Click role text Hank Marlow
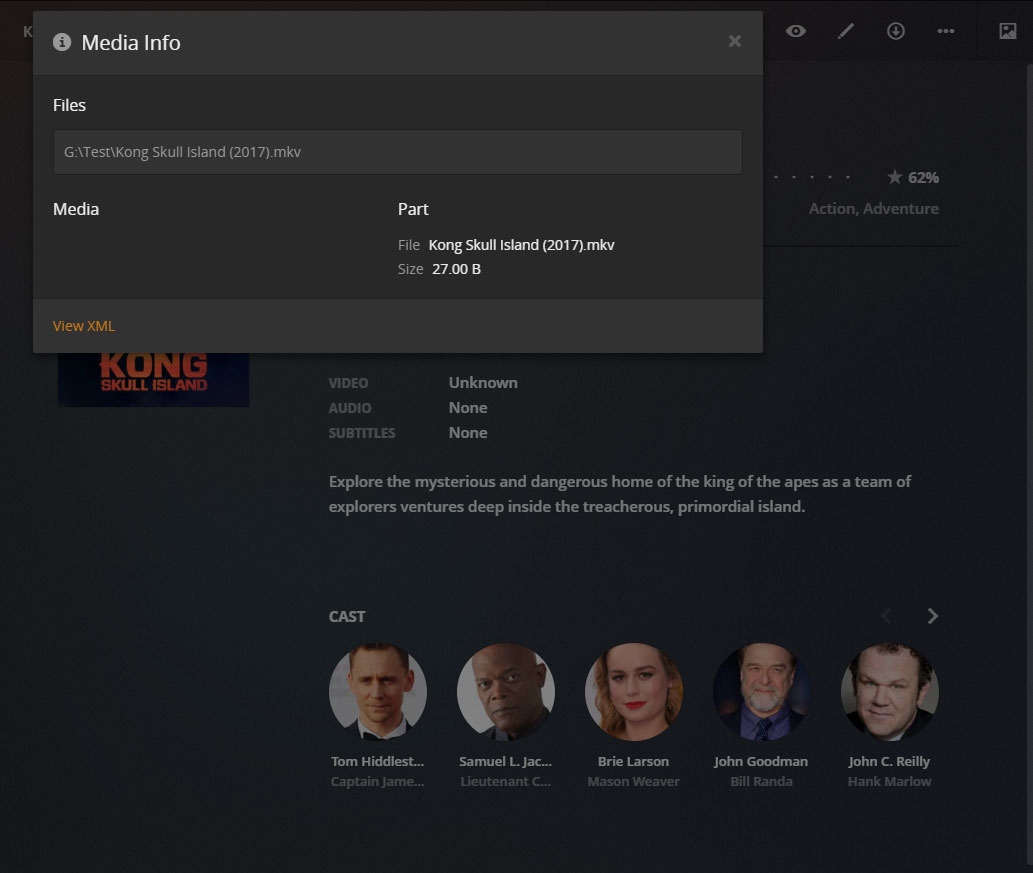Image resolution: width=1033 pixels, height=873 pixels. [x=889, y=781]
